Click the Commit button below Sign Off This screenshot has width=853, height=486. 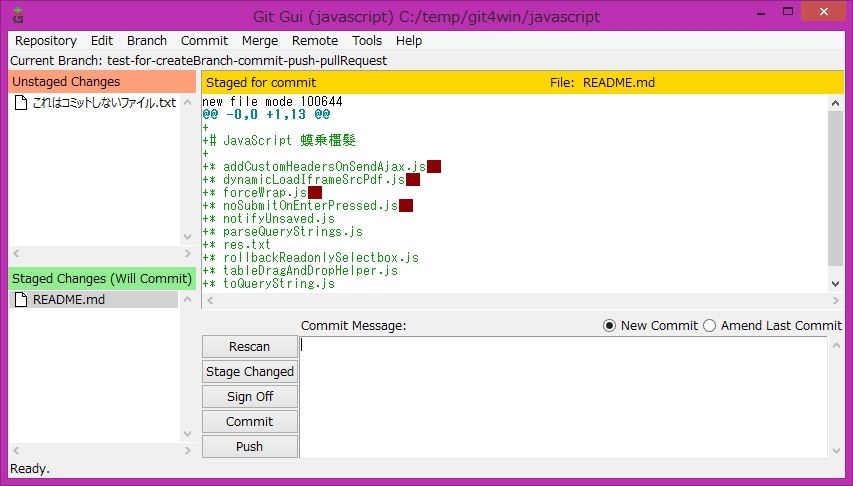[250, 422]
